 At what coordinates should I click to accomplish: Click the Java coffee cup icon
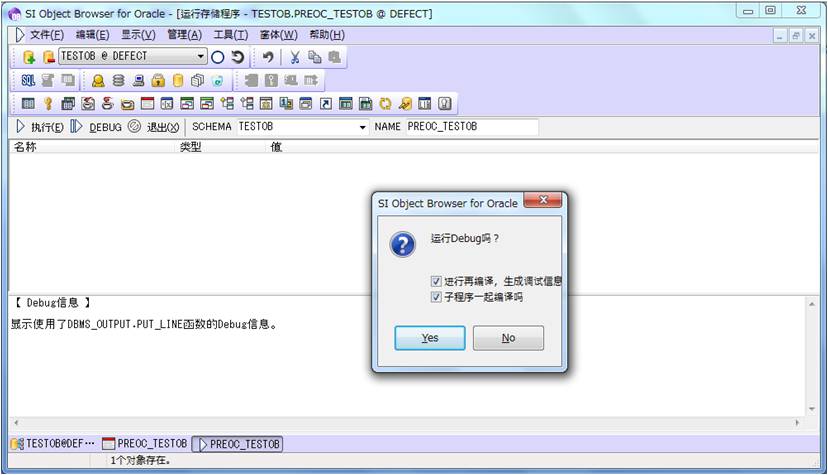(108, 103)
